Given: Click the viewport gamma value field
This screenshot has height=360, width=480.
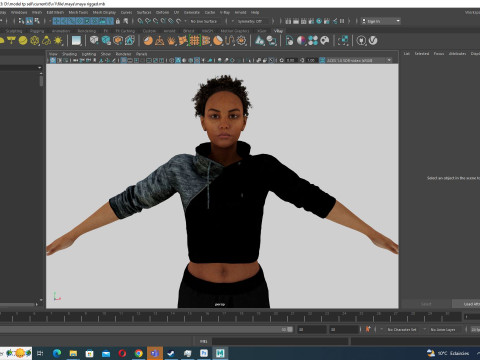Looking at the screenshot, I should point(311,60).
